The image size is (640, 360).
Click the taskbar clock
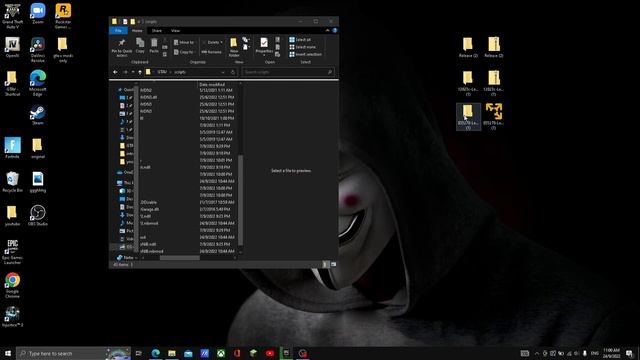coord(611,353)
